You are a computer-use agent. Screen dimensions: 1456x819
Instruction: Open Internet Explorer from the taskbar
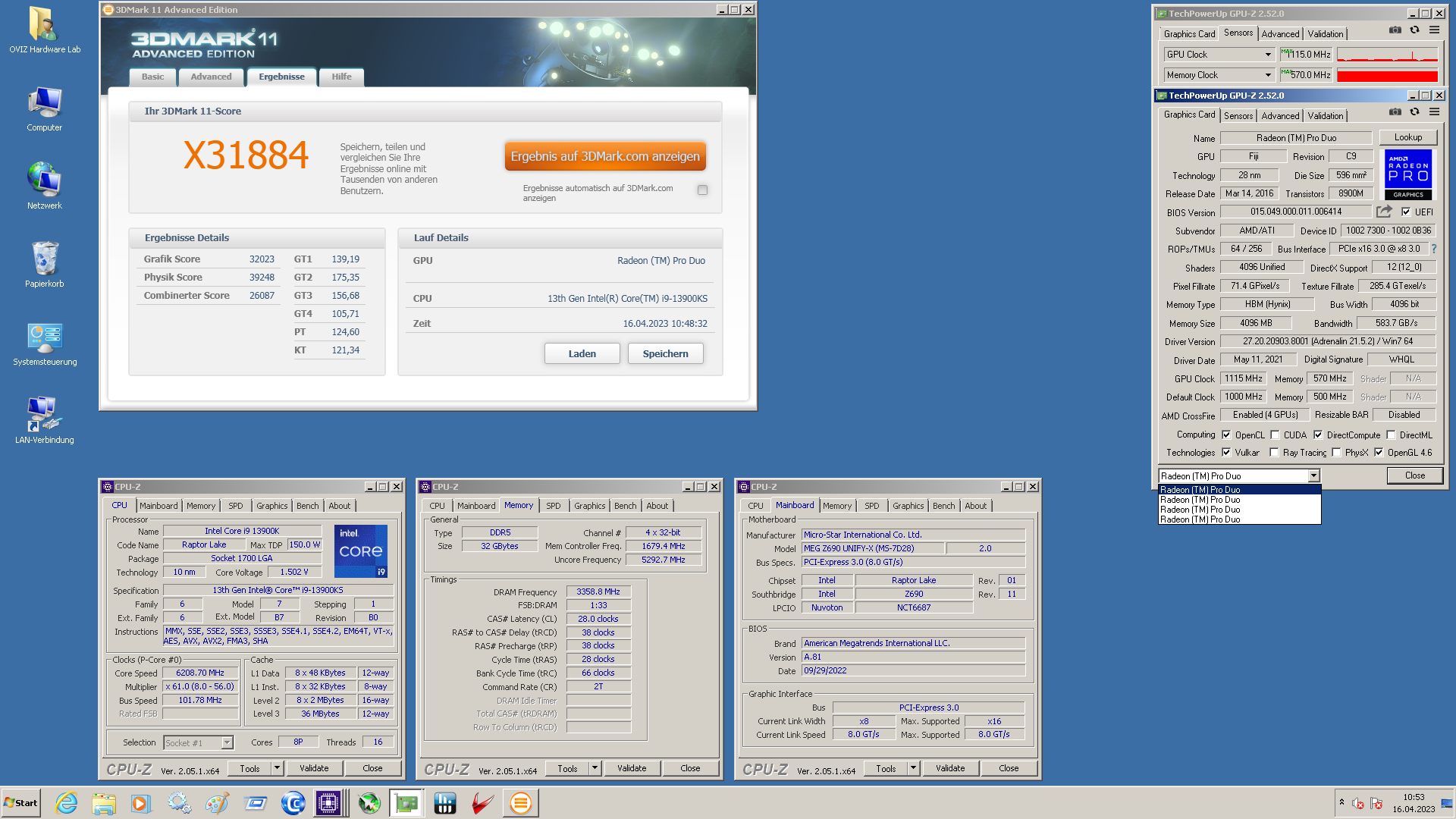67,803
